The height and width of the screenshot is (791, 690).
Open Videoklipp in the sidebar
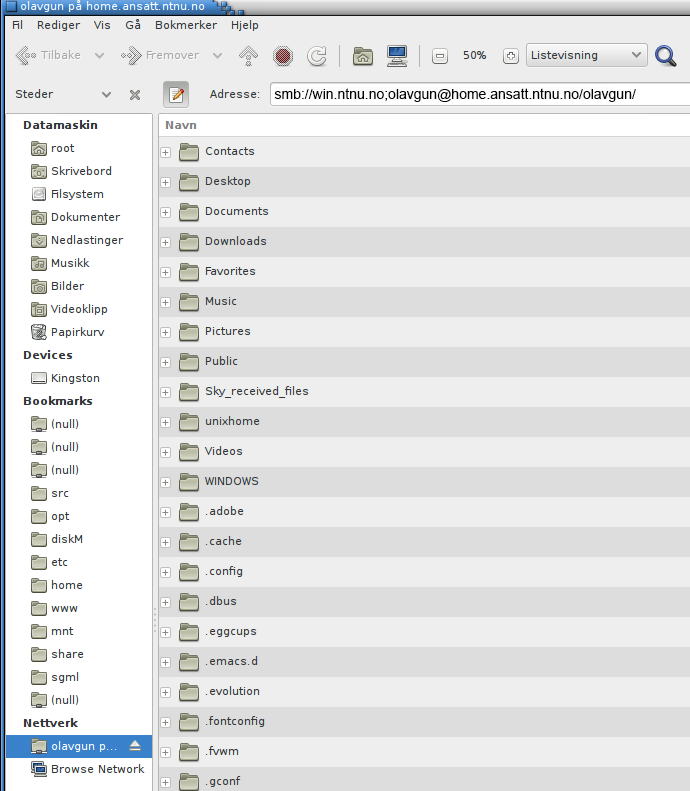79,309
